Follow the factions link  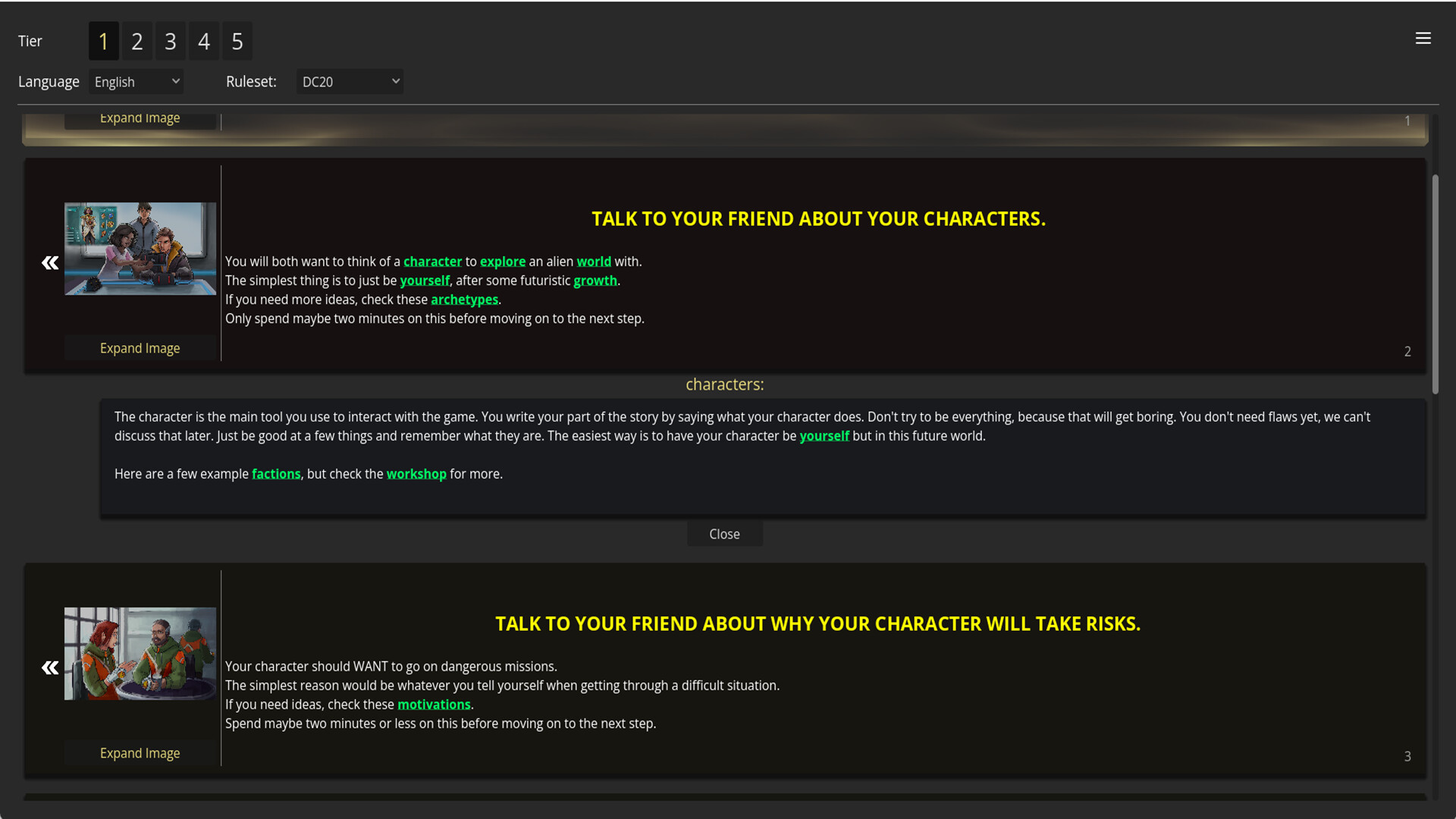coord(276,474)
